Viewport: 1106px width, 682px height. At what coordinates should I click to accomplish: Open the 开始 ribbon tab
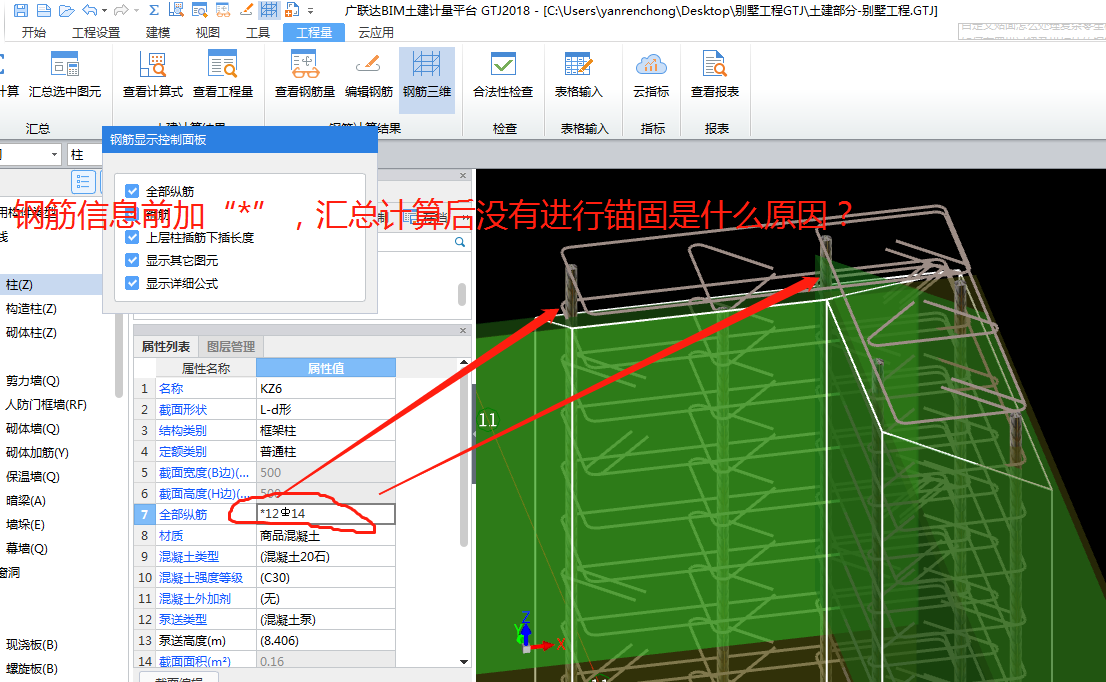[x=33, y=32]
